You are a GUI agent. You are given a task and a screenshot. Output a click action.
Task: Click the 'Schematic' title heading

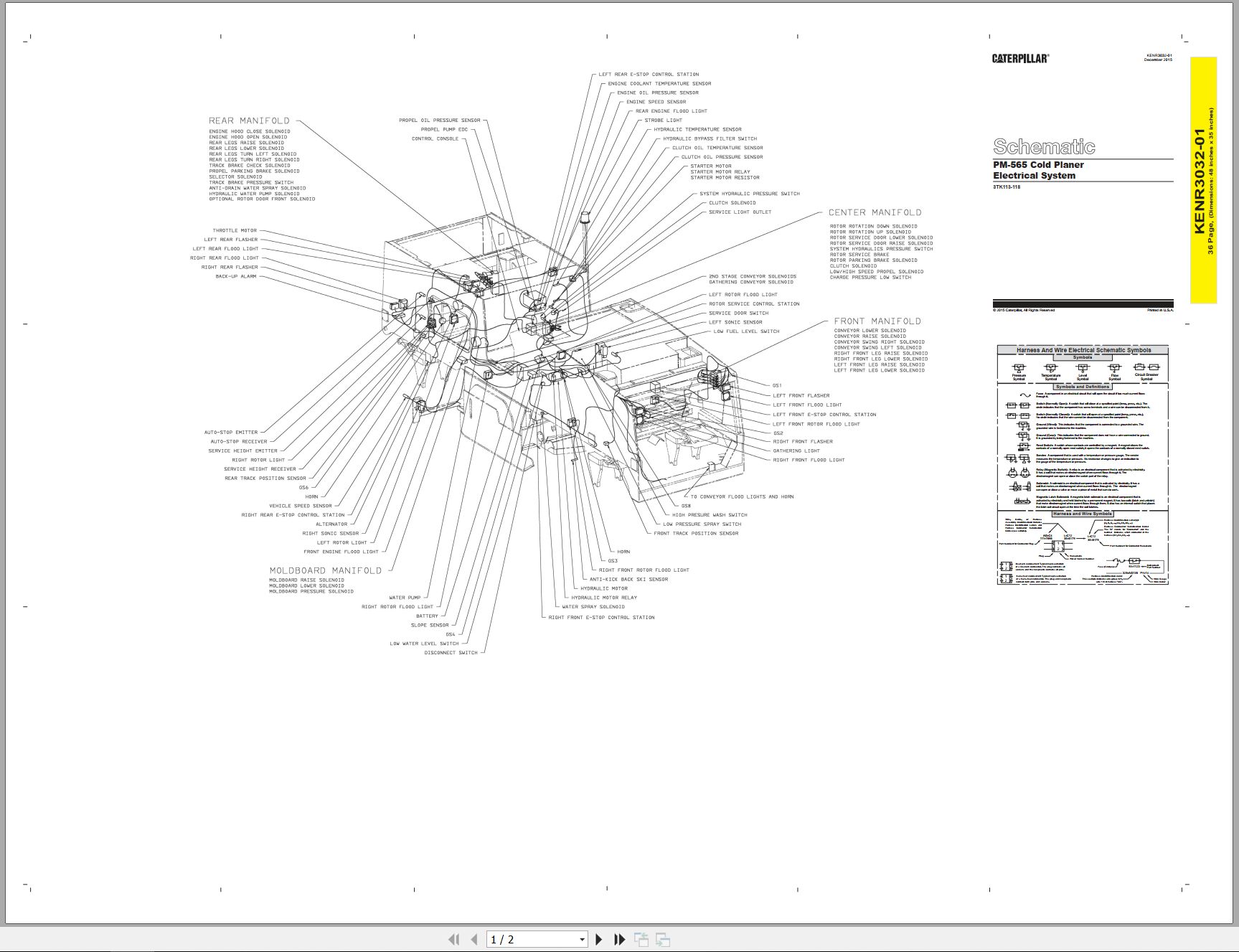[1044, 147]
